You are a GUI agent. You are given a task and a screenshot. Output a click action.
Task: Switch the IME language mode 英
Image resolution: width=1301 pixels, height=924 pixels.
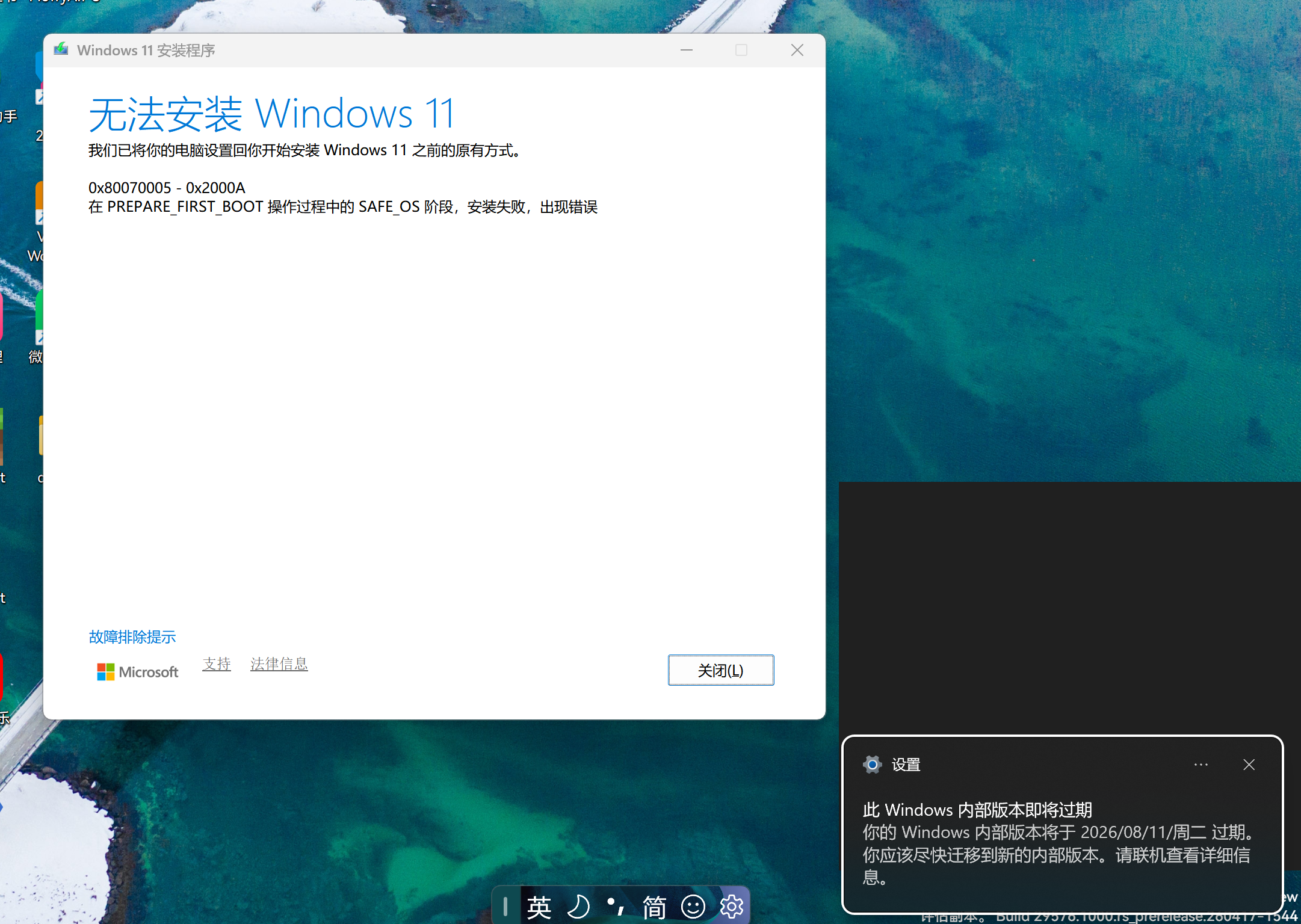pyautogui.click(x=539, y=907)
